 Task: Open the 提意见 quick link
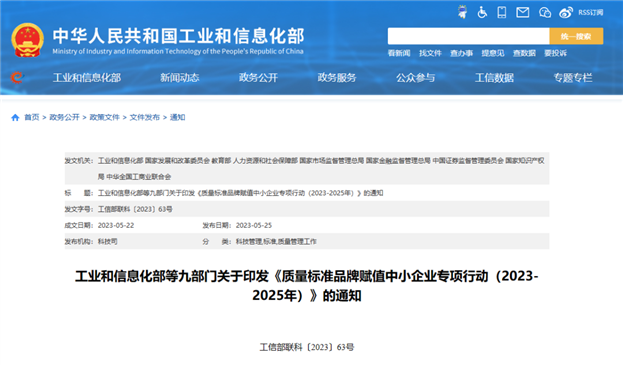coord(493,53)
